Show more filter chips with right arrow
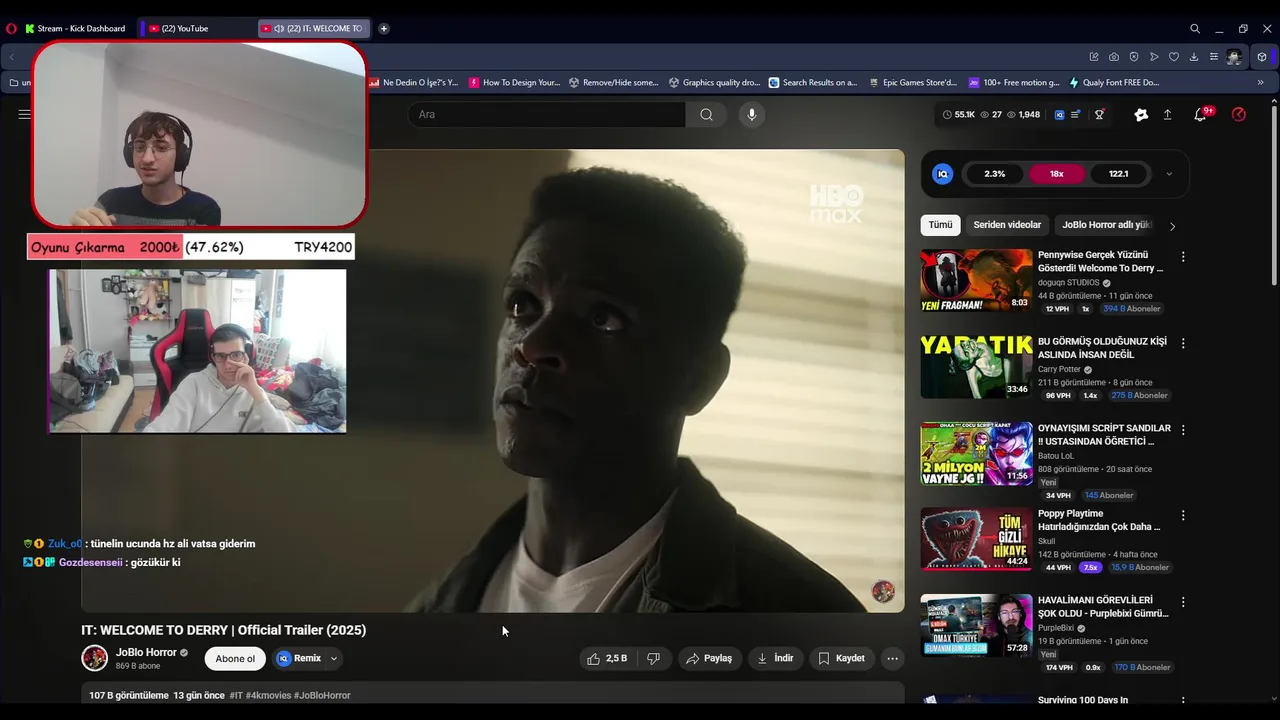Image resolution: width=1280 pixels, height=720 pixels. click(1172, 226)
